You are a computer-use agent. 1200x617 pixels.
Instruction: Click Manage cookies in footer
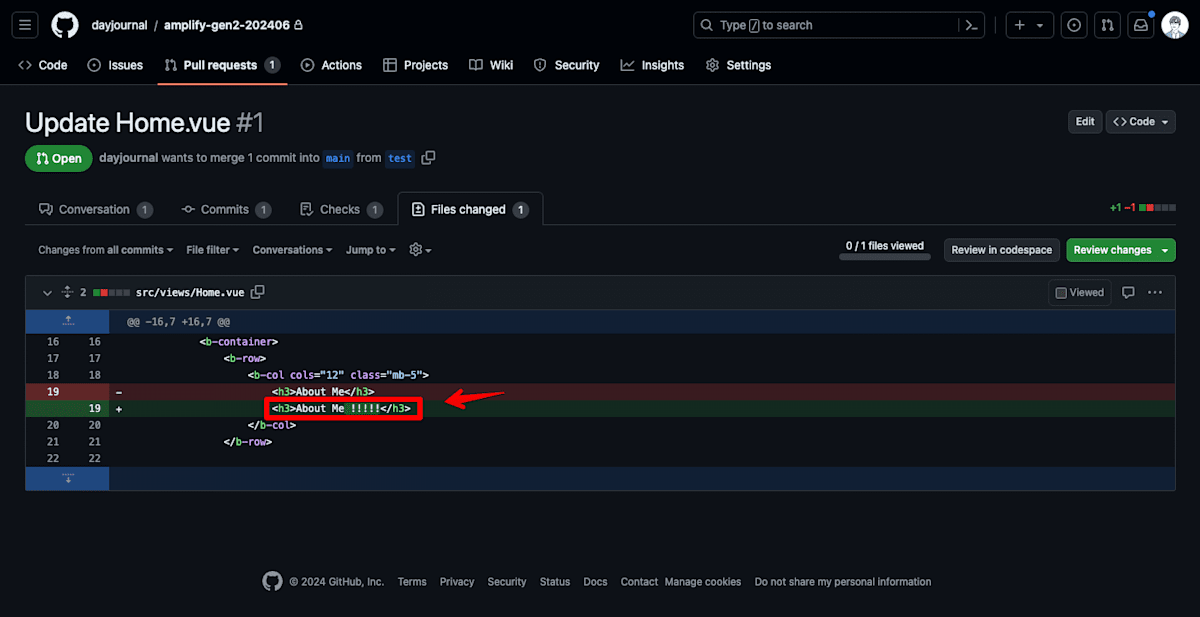pos(703,582)
